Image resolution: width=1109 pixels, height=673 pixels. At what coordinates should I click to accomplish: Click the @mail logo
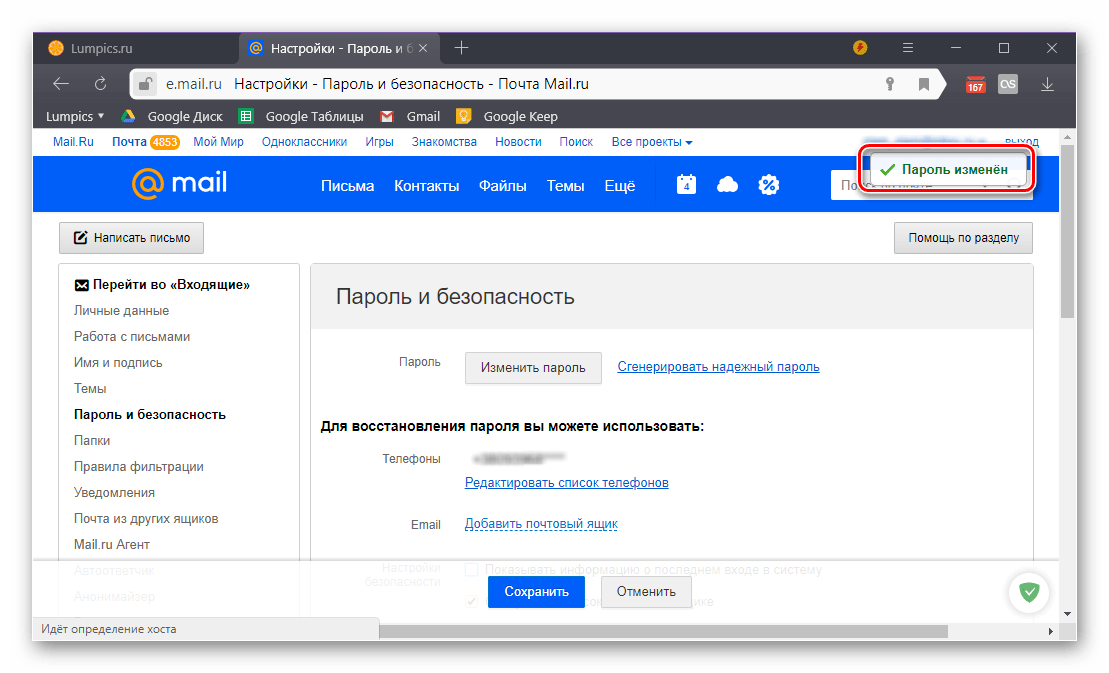(x=179, y=184)
